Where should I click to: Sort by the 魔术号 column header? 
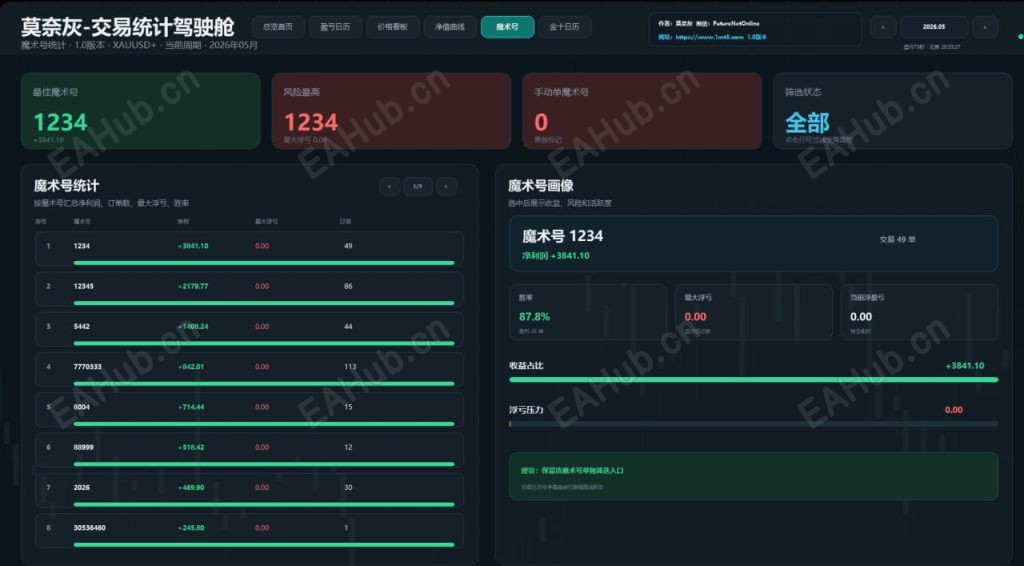pos(82,221)
